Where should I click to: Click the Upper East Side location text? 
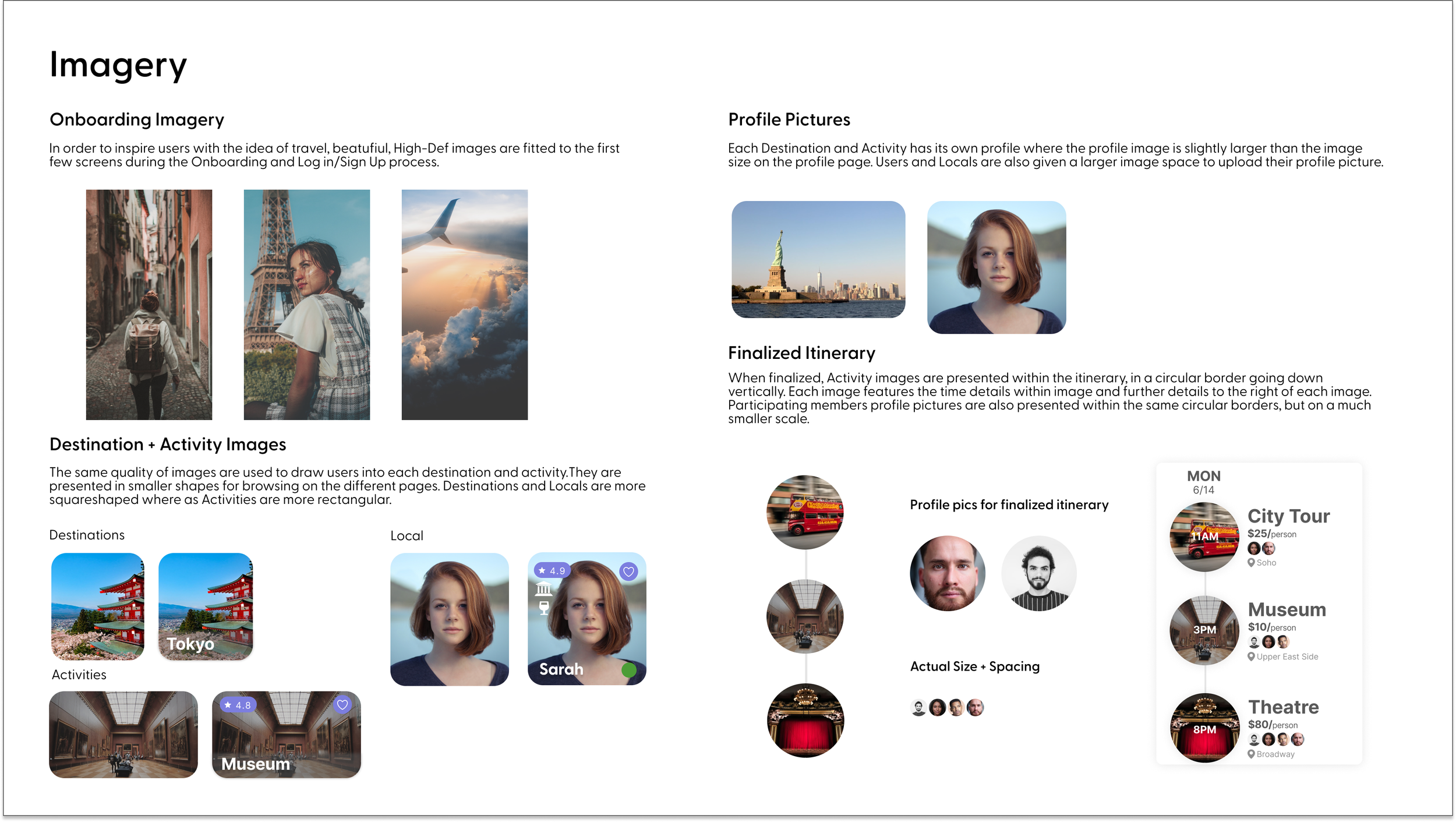pos(1287,657)
